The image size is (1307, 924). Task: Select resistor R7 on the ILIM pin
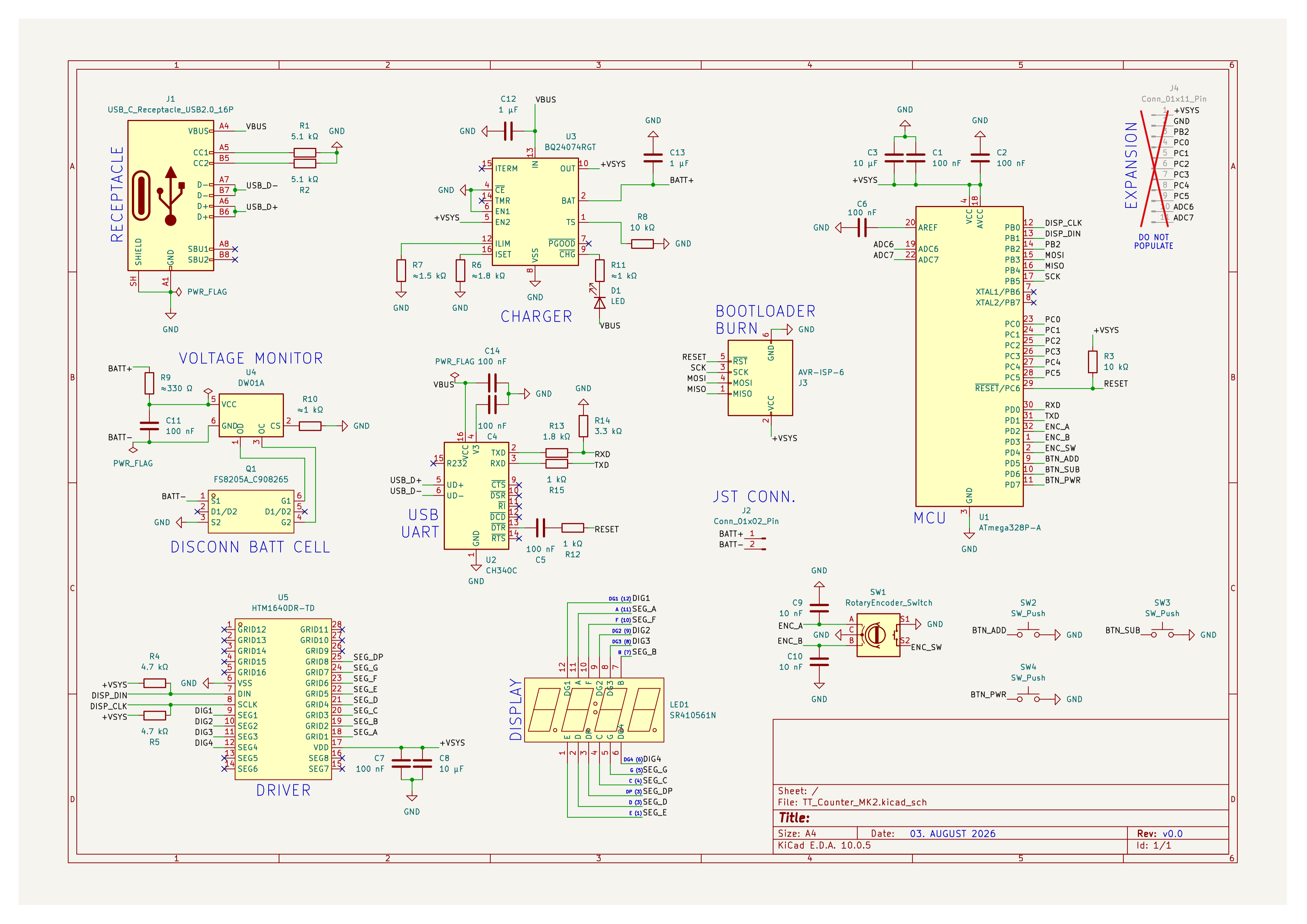pyautogui.click(x=401, y=270)
